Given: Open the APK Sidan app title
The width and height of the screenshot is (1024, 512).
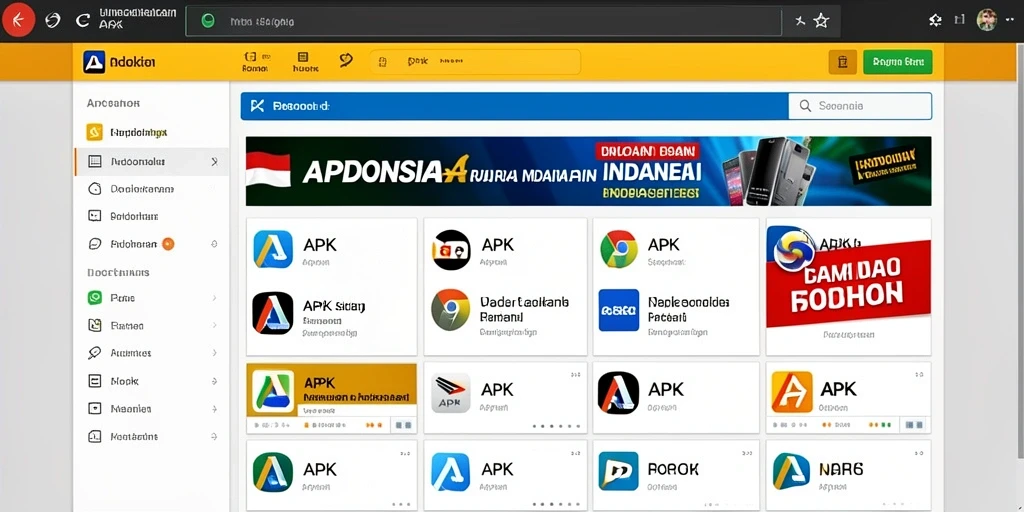Looking at the screenshot, I should tap(334, 305).
